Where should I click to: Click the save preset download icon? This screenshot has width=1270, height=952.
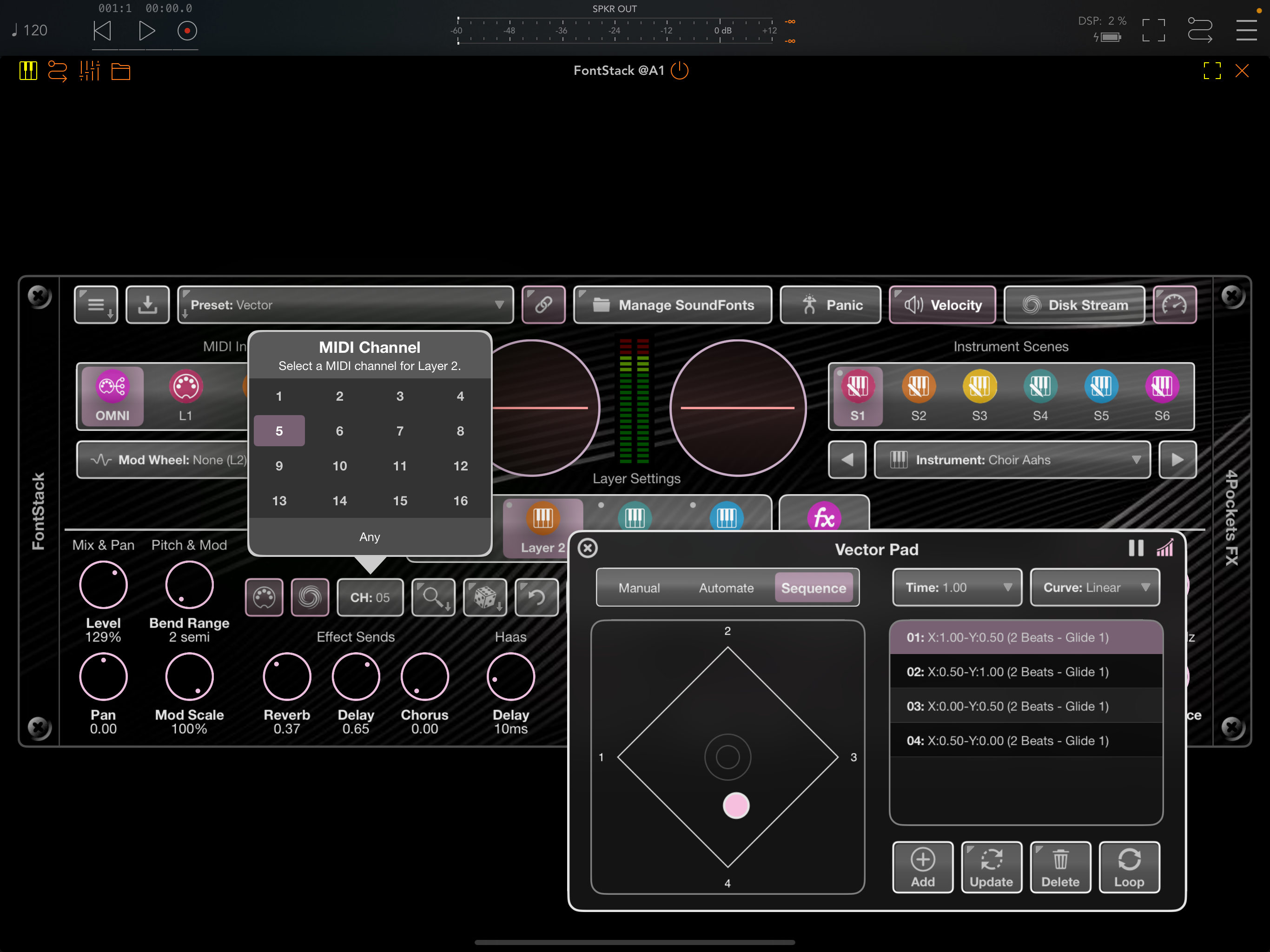tap(147, 305)
